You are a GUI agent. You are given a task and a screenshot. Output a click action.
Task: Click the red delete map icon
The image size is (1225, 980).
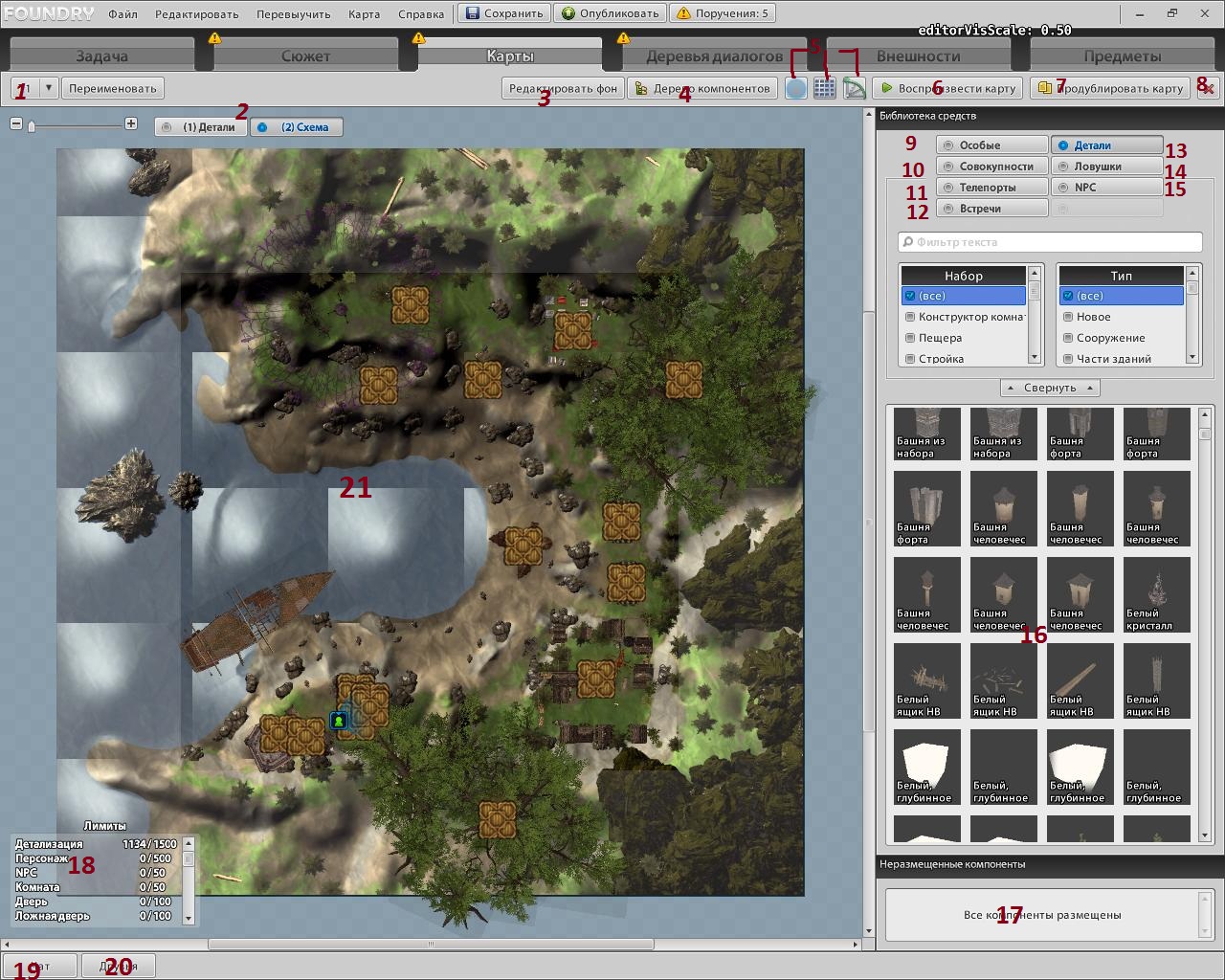point(1208,88)
